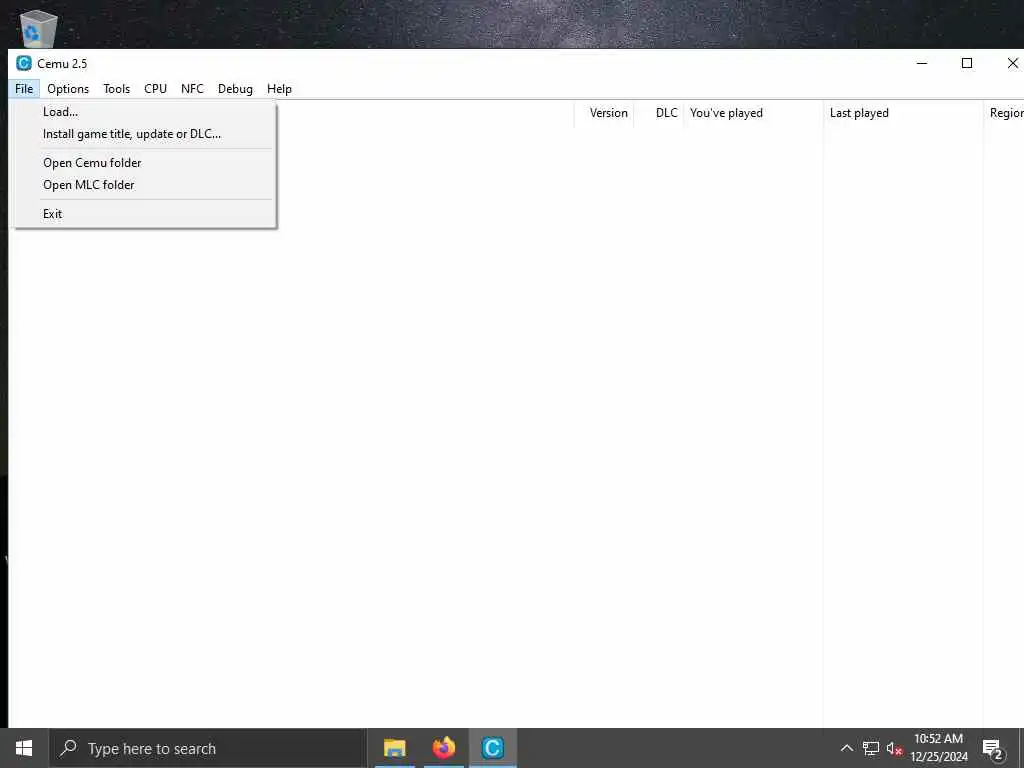The width and height of the screenshot is (1024, 768).
Task: Sort by You've played column header
Action: pyautogui.click(x=754, y=113)
